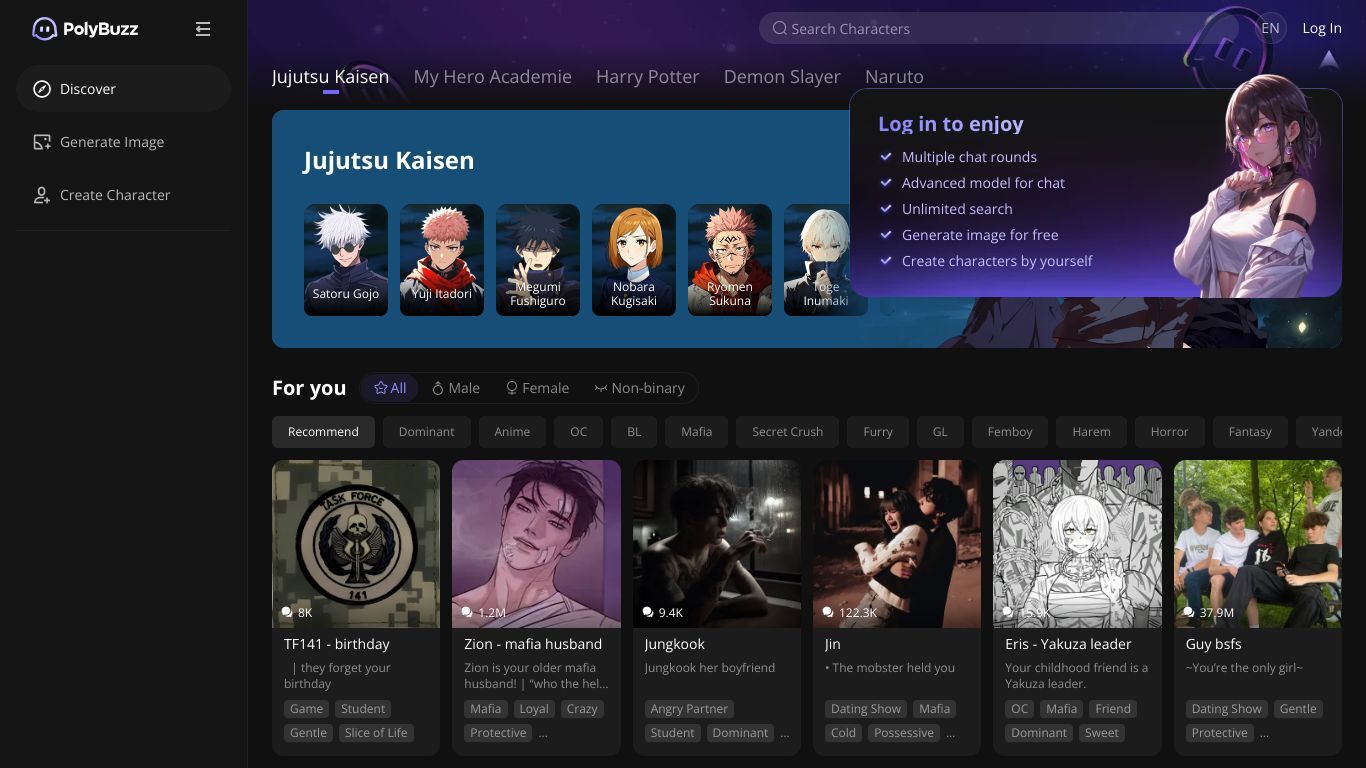Open the EN language selector
The height and width of the screenshot is (768, 1366).
click(1270, 28)
